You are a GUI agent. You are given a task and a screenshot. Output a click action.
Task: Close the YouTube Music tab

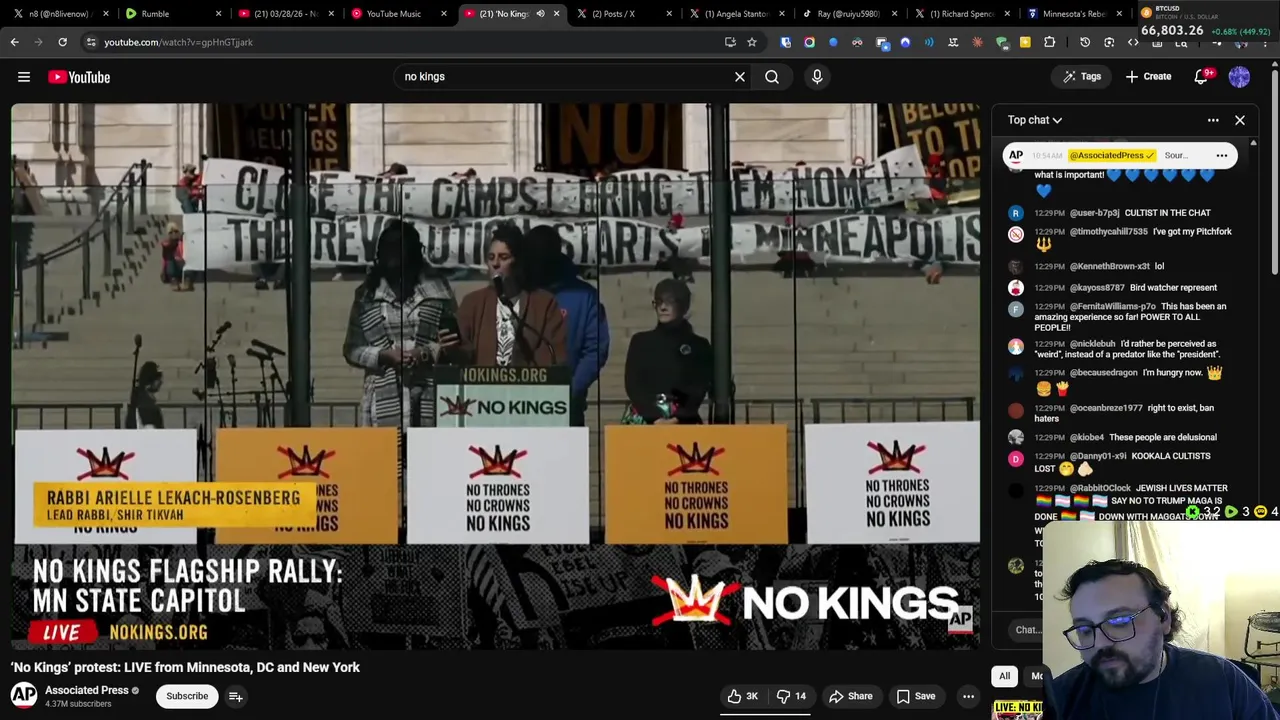pyautogui.click(x=444, y=14)
